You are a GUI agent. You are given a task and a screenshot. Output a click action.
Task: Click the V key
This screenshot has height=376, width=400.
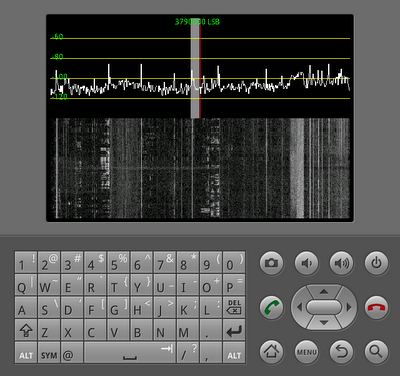(x=118, y=330)
